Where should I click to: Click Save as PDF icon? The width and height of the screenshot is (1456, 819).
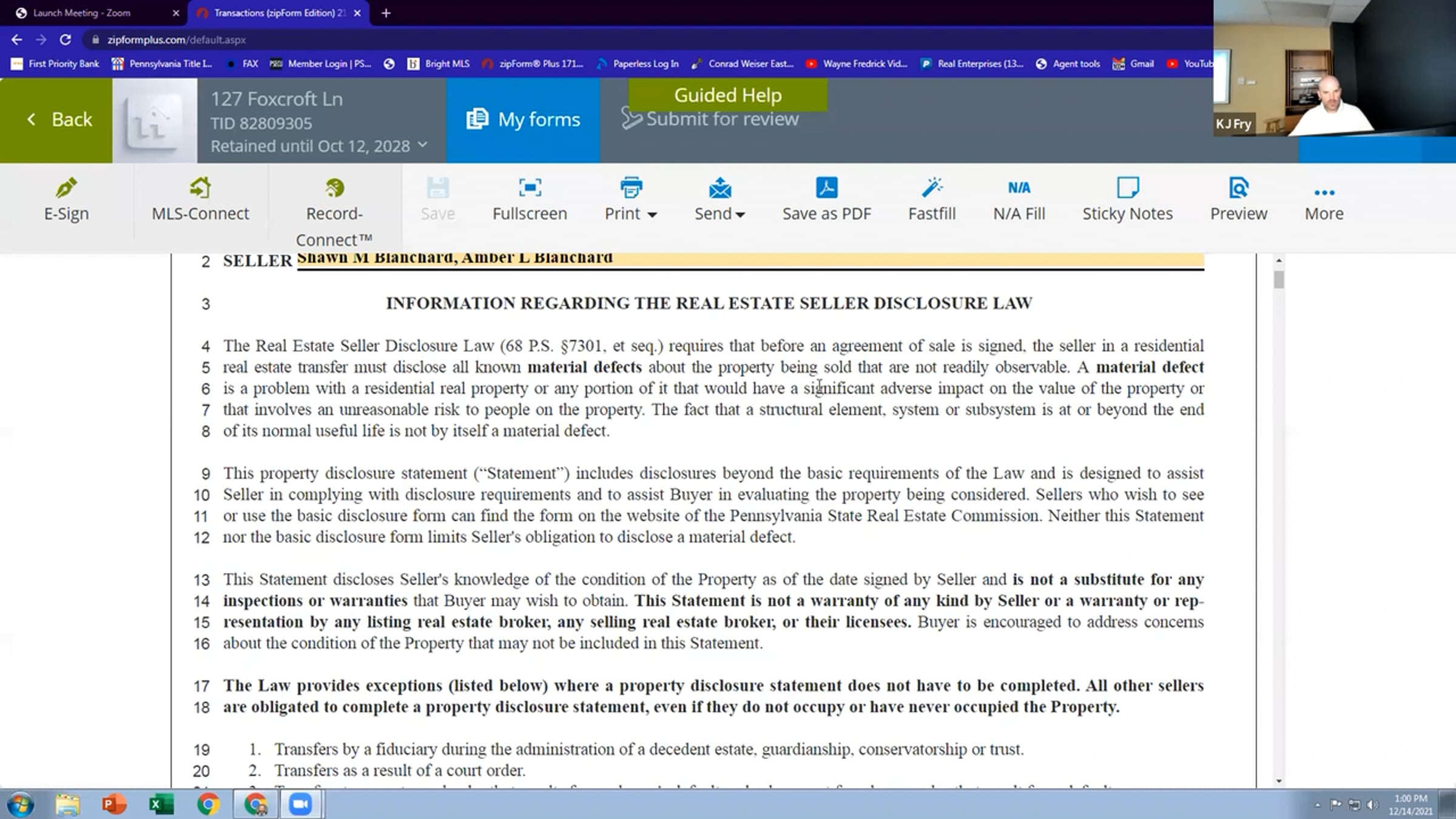[826, 188]
